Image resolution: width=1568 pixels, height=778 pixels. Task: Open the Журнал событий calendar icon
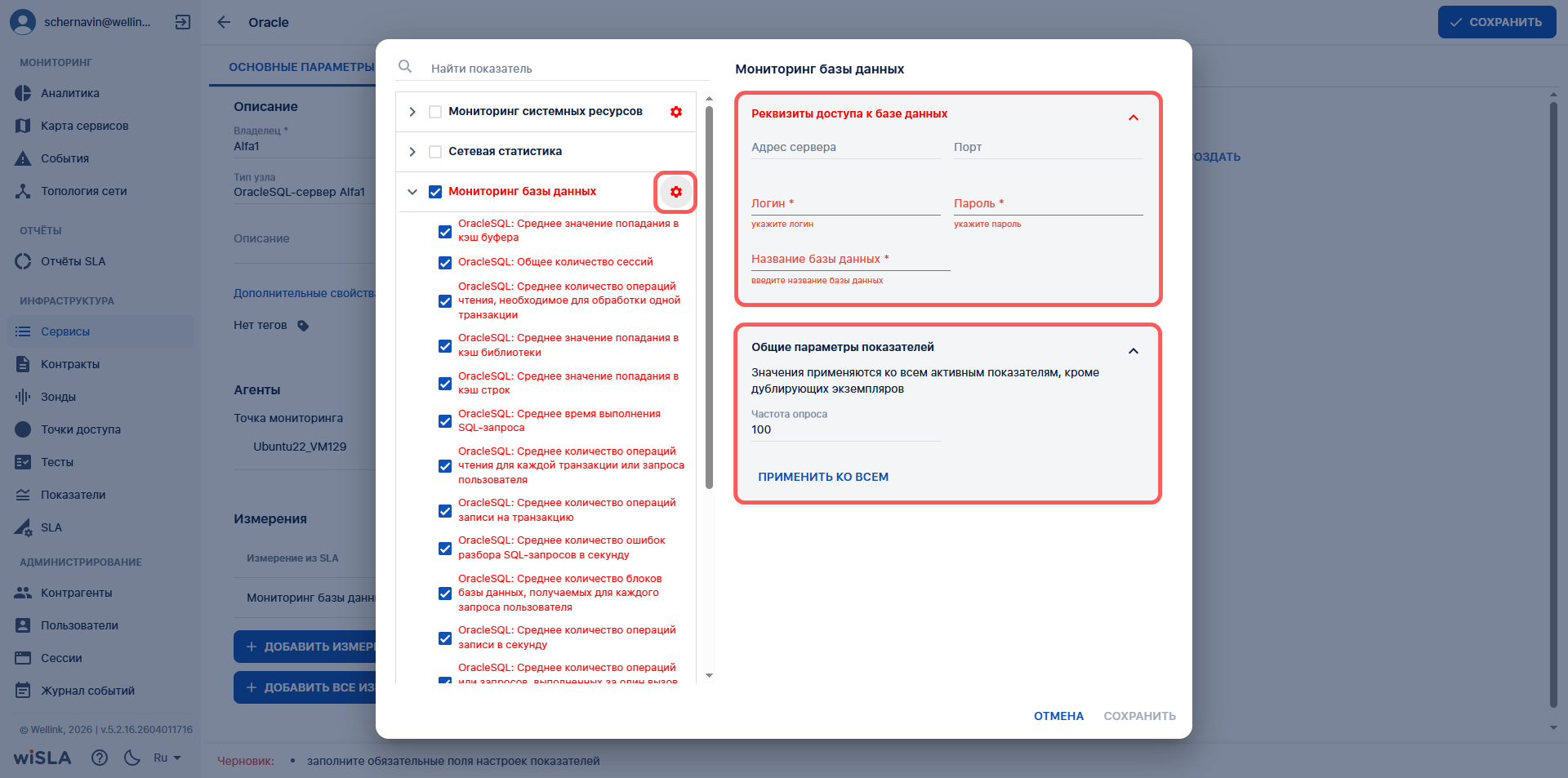23,691
